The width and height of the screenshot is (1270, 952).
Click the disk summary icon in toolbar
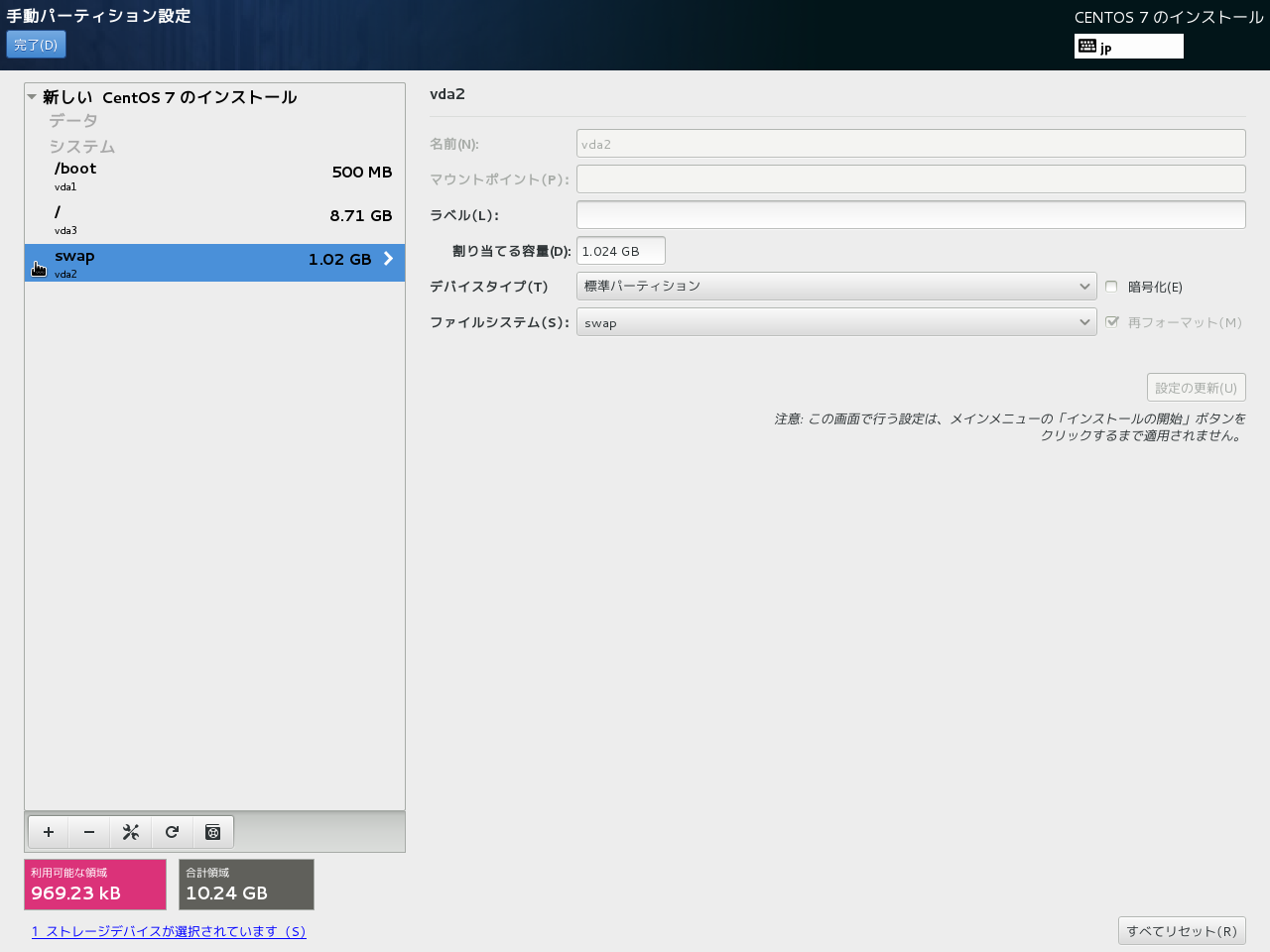click(212, 832)
